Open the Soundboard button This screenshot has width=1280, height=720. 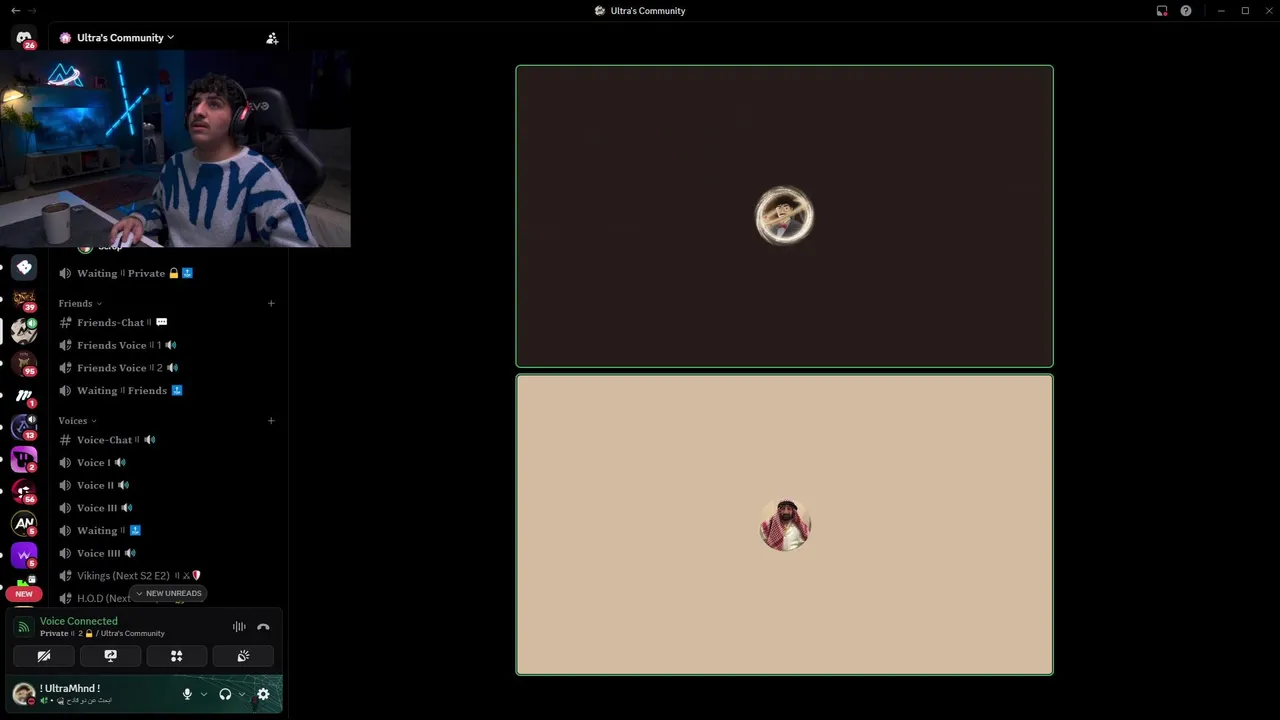click(x=243, y=656)
